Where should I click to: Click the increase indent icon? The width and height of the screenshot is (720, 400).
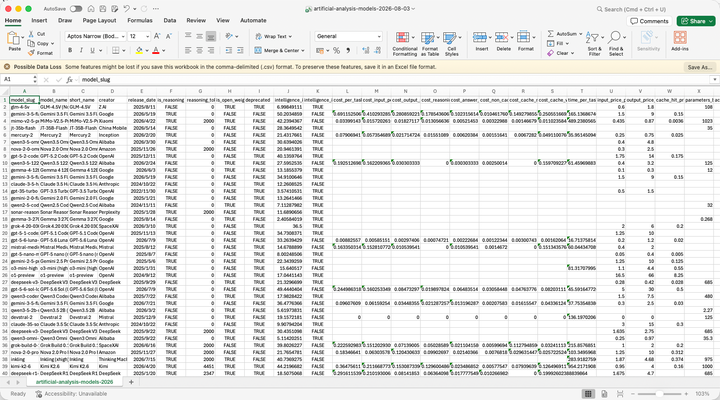coord(240,51)
